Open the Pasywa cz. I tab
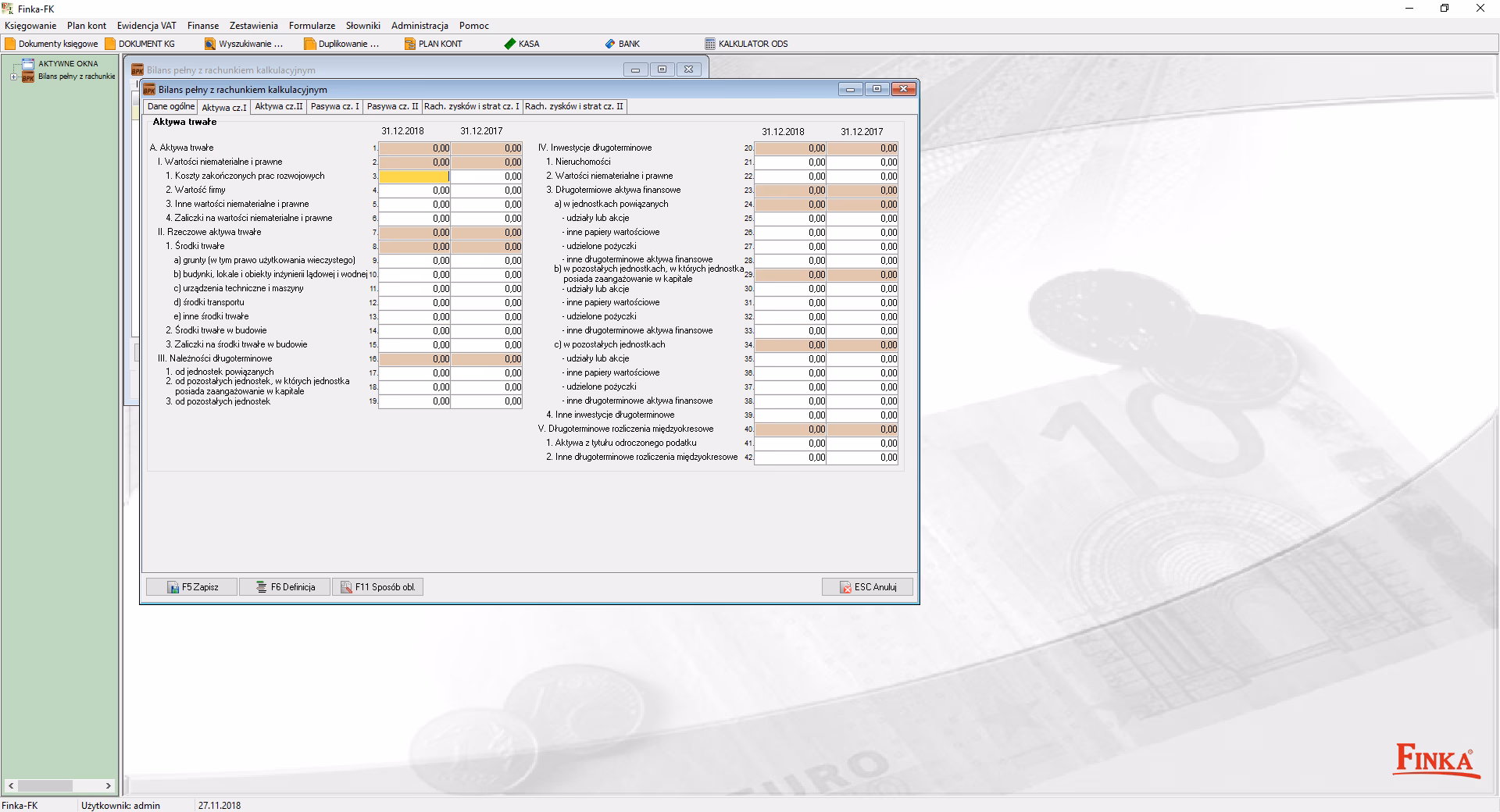Image resolution: width=1500 pixels, height=812 pixels. 334,106
